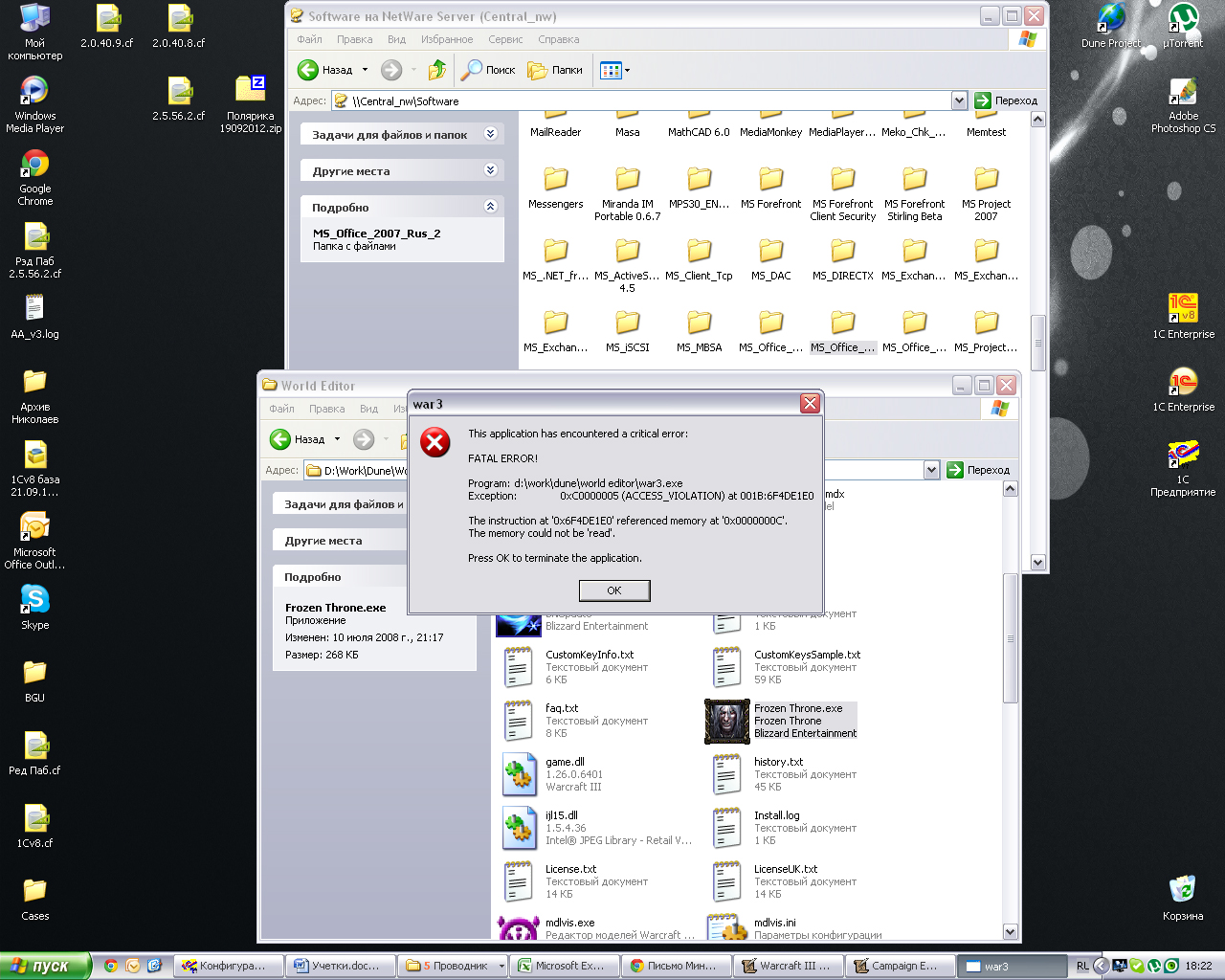The width and height of the screenshot is (1225, 980).
Task: Open the MS Forefront Client Security folder
Action: tap(842, 195)
